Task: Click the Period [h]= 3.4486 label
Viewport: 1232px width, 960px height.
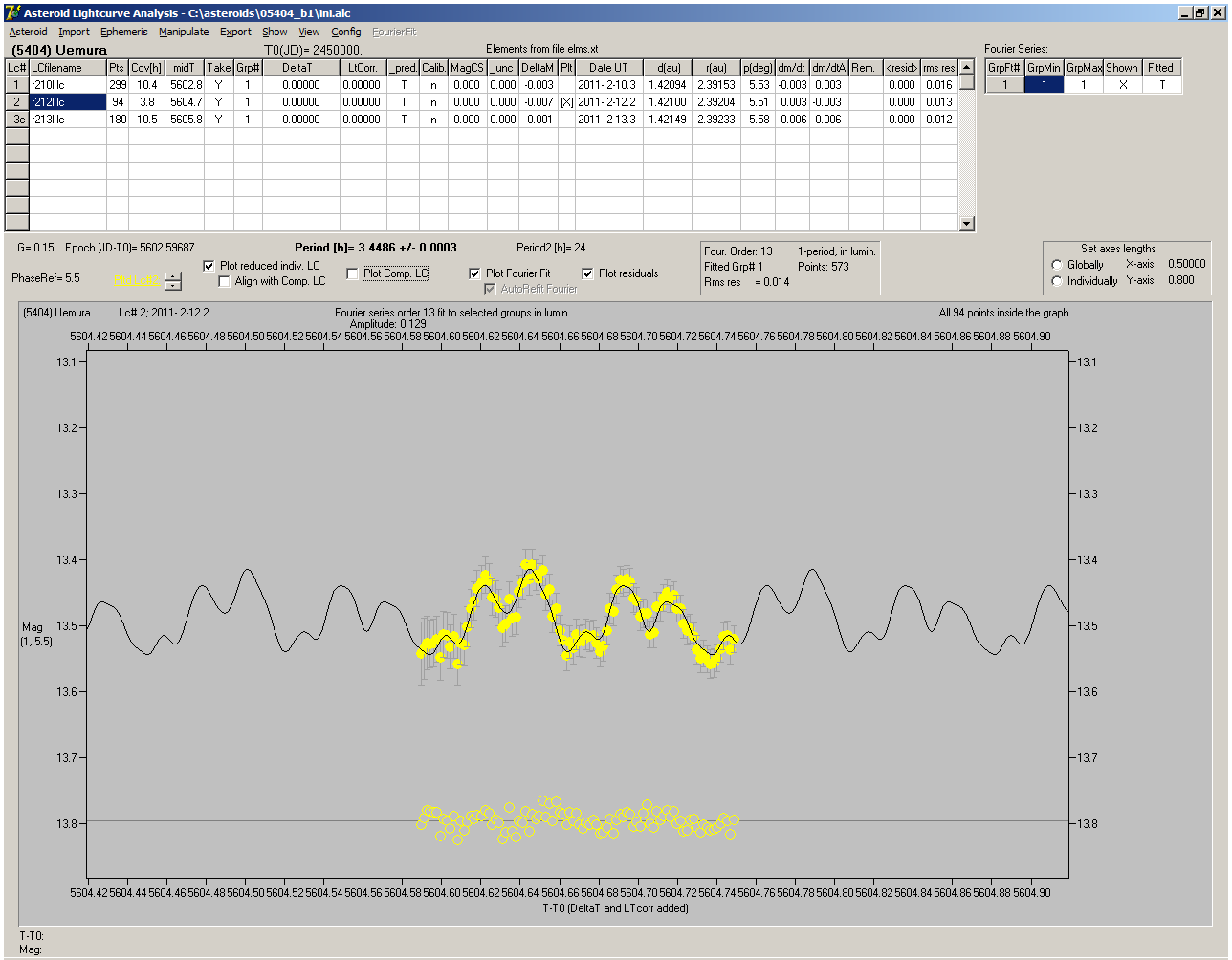Action: point(375,248)
